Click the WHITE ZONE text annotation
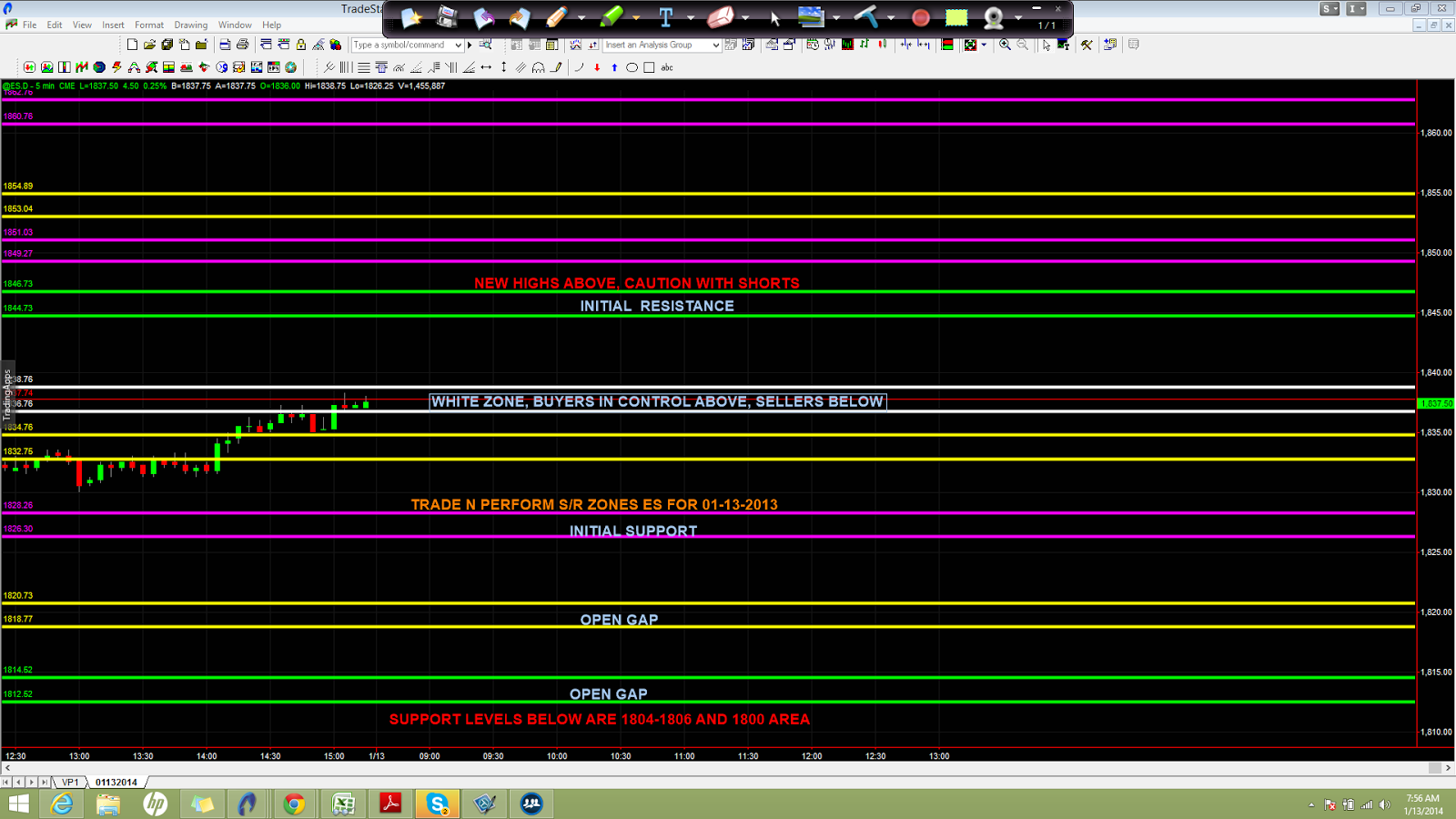Viewport: 1456px width, 819px height. (657, 401)
